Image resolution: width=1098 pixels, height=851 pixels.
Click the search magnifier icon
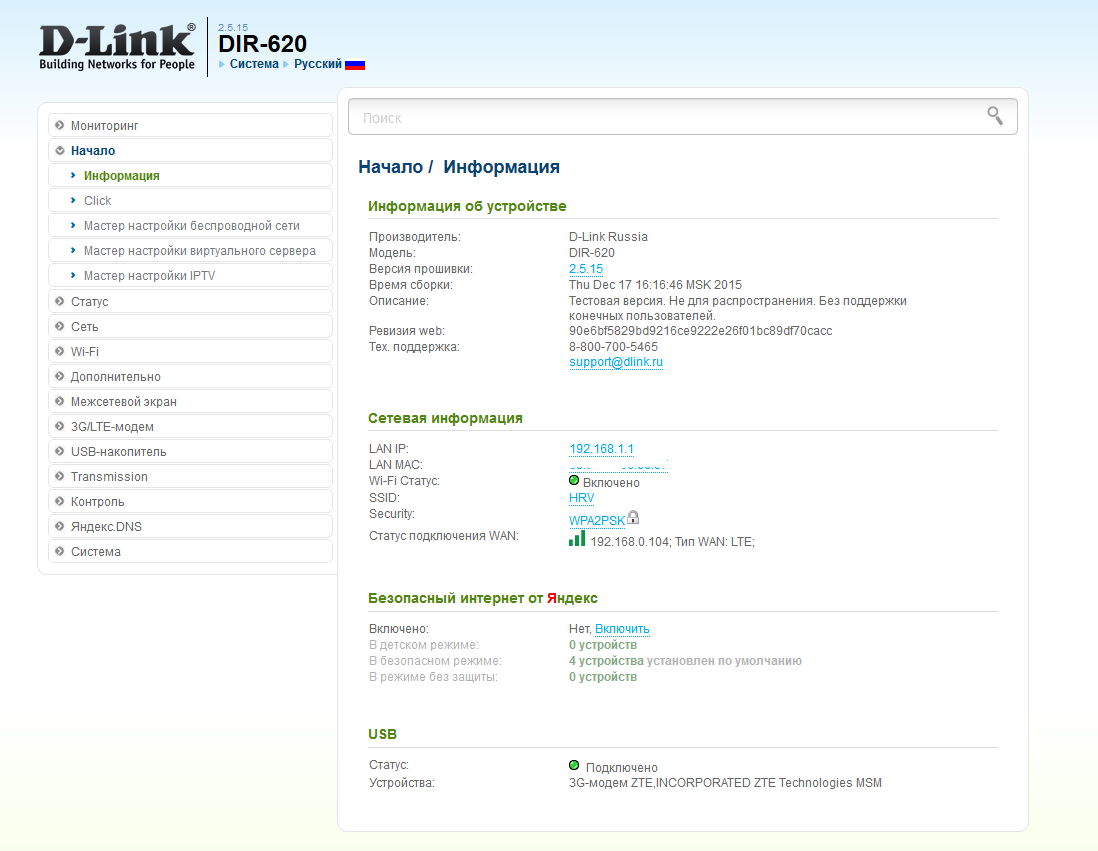(995, 116)
